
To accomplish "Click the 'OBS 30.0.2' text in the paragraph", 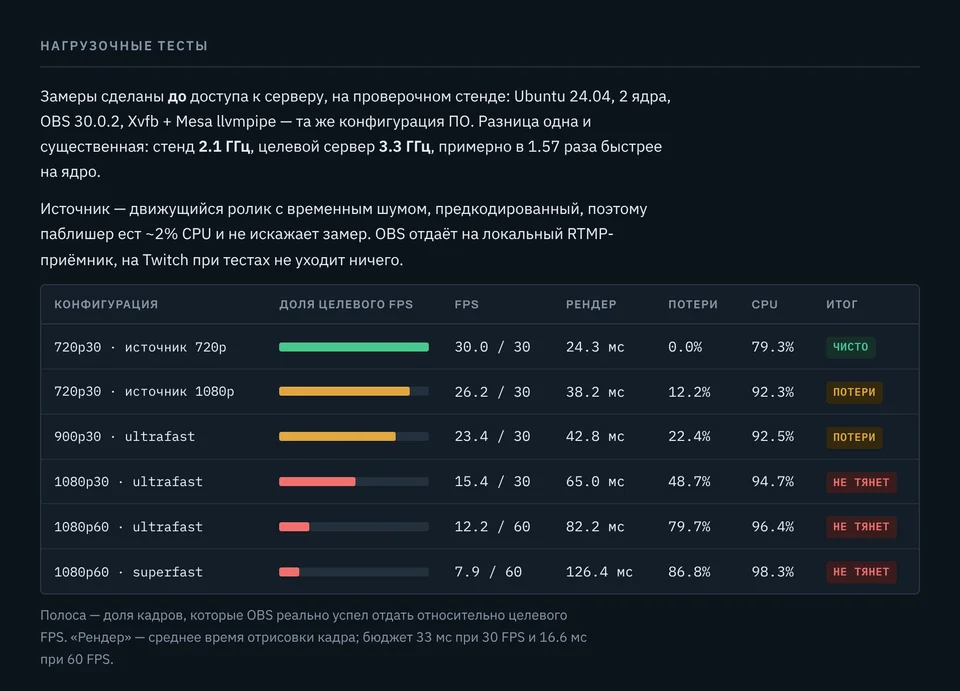I will 80,122.
